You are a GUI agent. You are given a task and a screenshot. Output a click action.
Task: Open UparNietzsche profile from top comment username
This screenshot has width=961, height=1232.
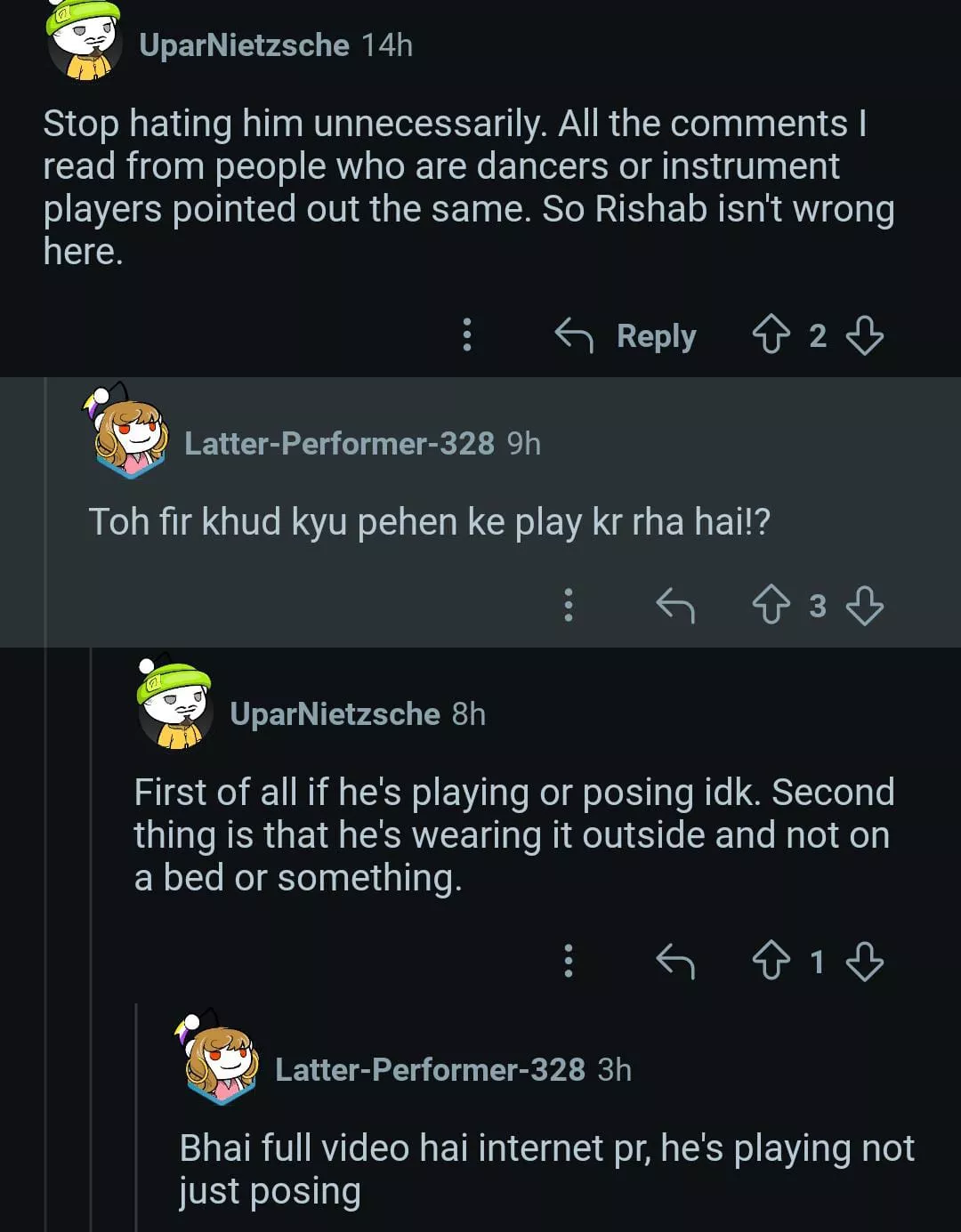244,45
